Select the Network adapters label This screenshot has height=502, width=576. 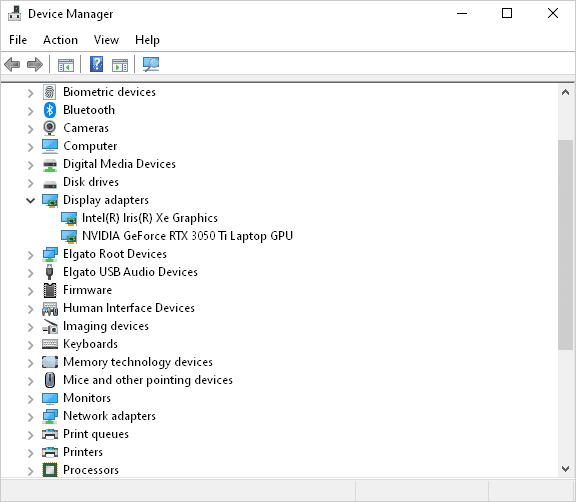click(x=109, y=416)
